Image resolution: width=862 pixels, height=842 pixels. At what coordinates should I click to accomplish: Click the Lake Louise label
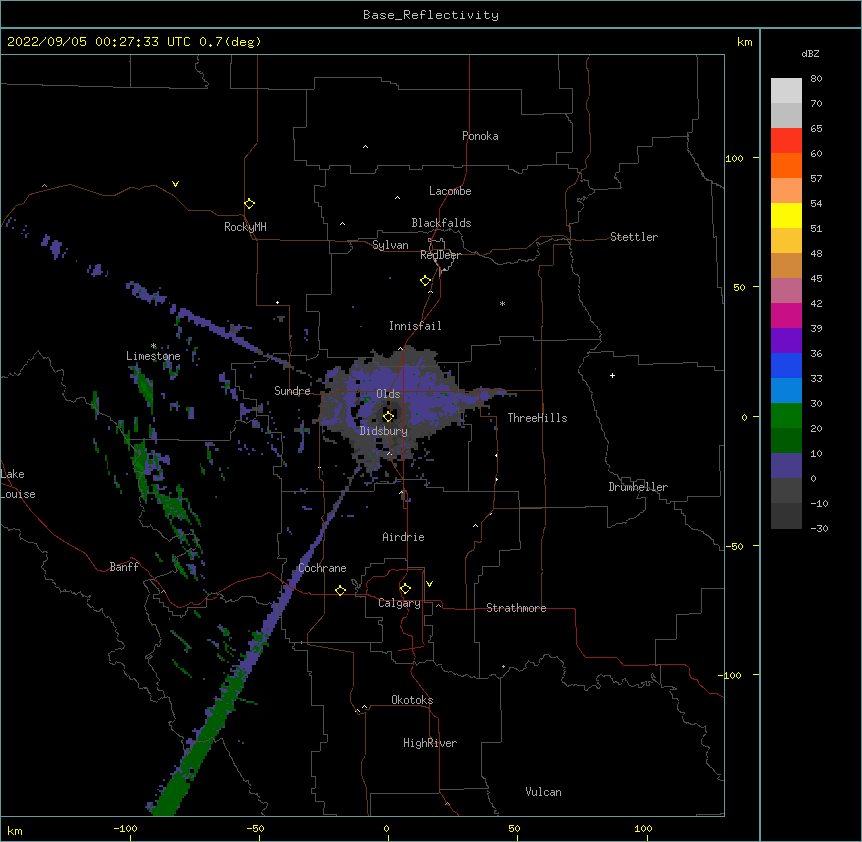(x=18, y=484)
